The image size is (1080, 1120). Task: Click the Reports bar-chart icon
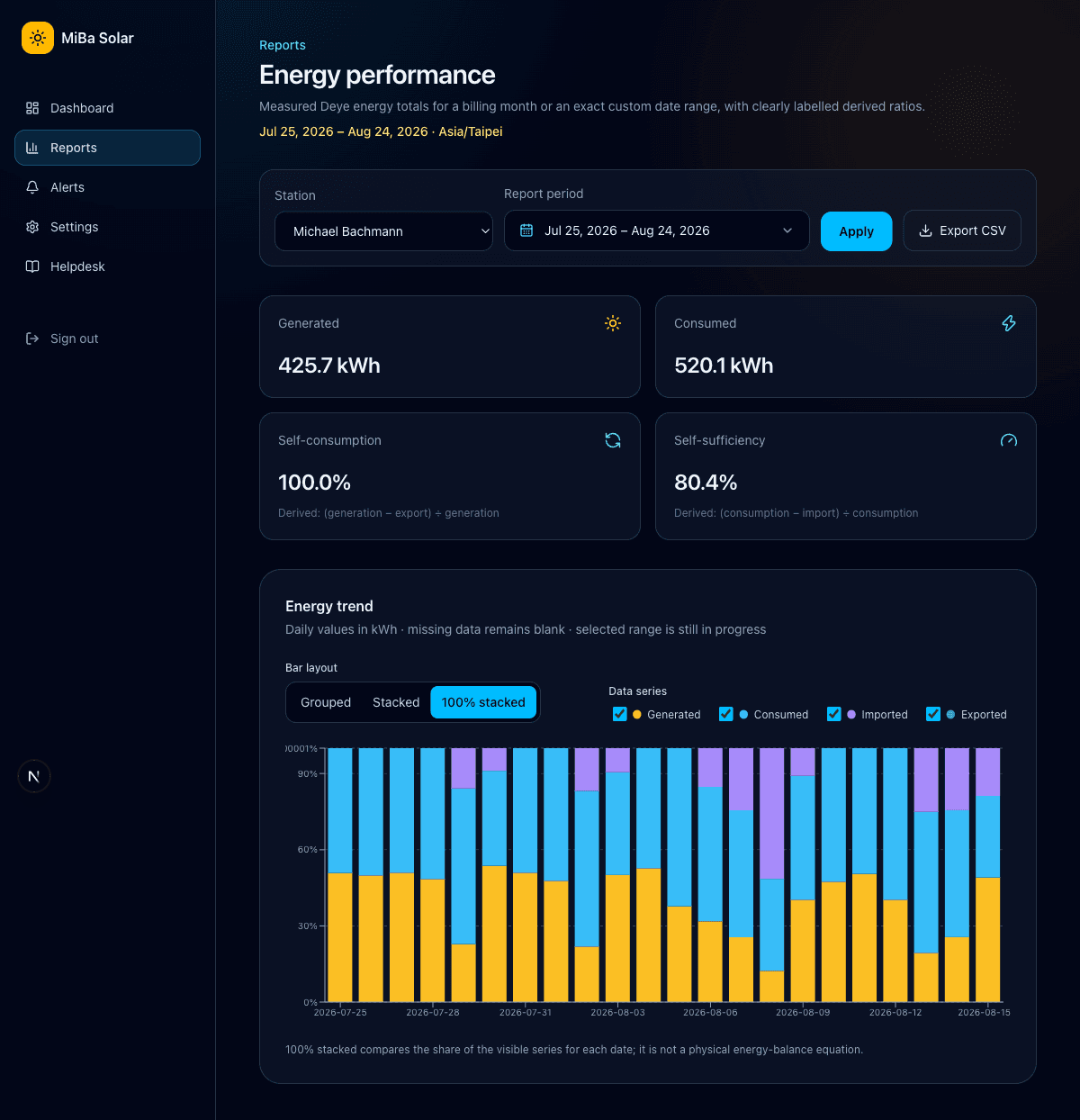click(x=32, y=148)
